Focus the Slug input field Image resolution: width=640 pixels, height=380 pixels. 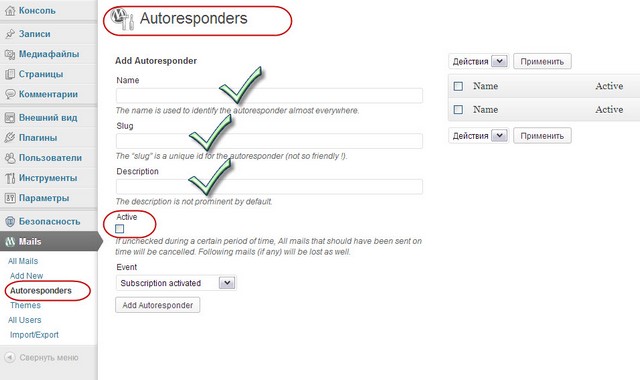[269, 141]
